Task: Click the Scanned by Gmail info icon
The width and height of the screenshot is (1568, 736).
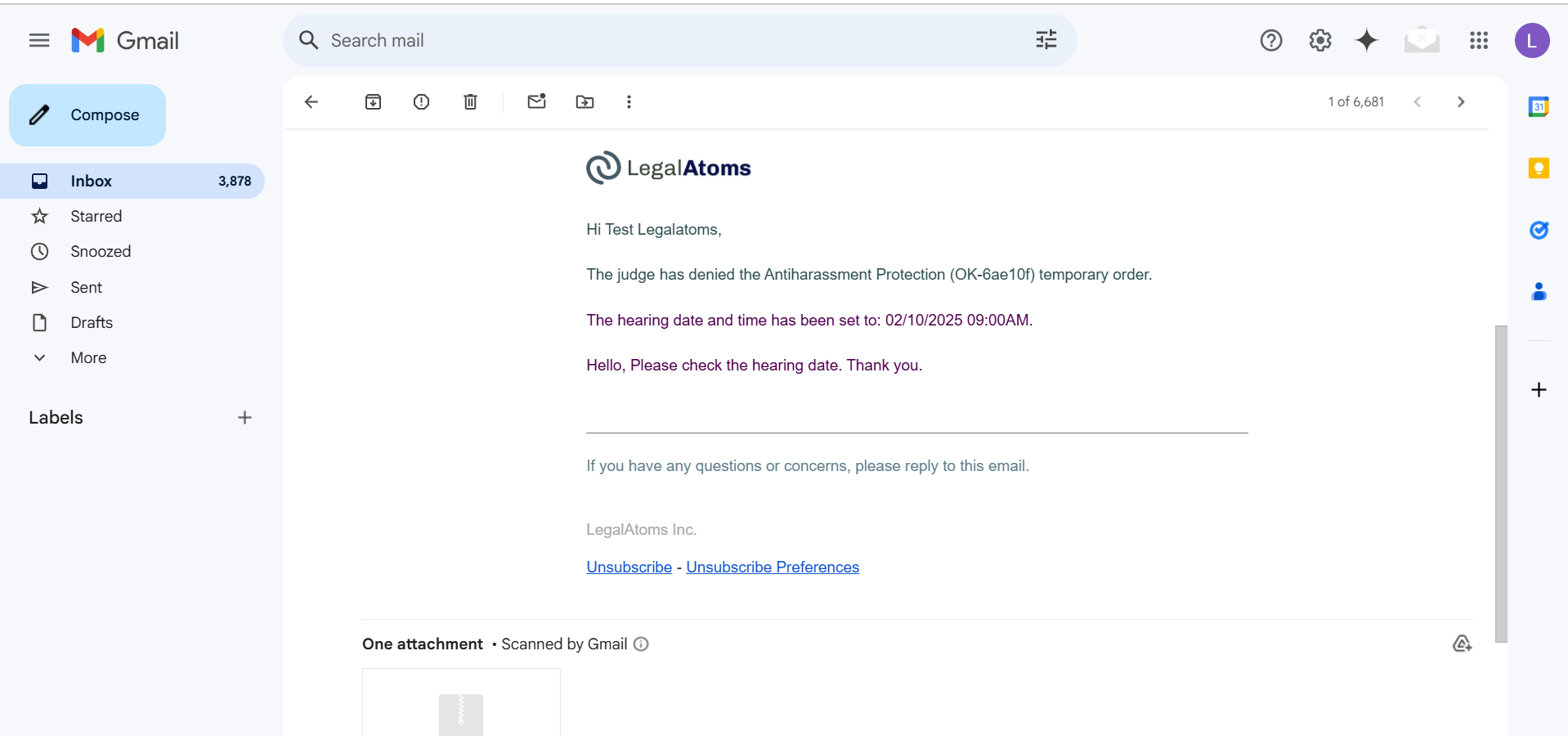Action: pyautogui.click(x=641, y=644)
